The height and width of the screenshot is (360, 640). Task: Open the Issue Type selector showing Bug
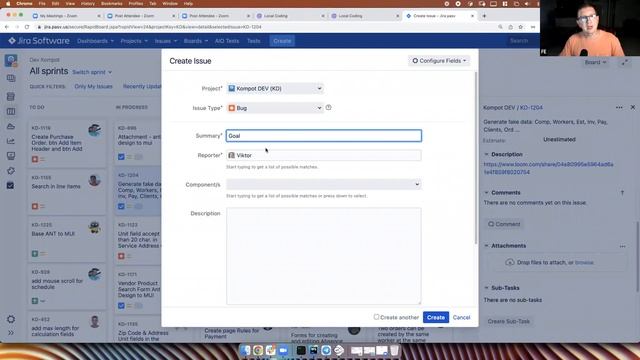(275, 108)
